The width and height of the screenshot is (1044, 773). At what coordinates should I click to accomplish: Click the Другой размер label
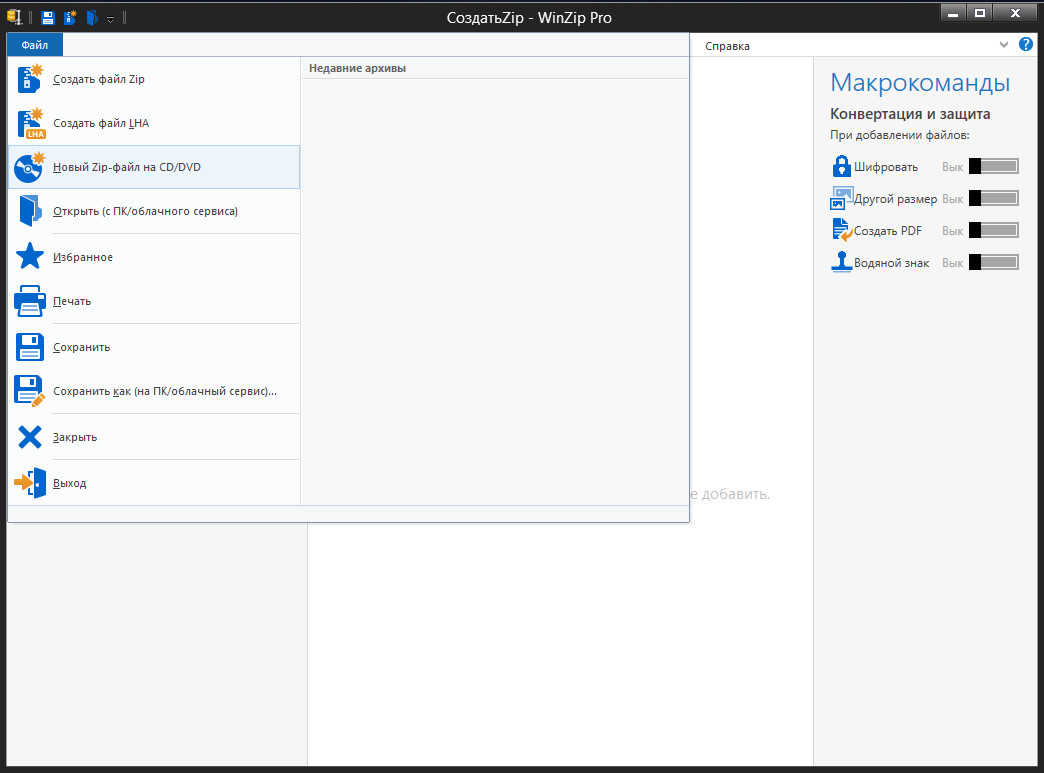[x=896, y=199]
